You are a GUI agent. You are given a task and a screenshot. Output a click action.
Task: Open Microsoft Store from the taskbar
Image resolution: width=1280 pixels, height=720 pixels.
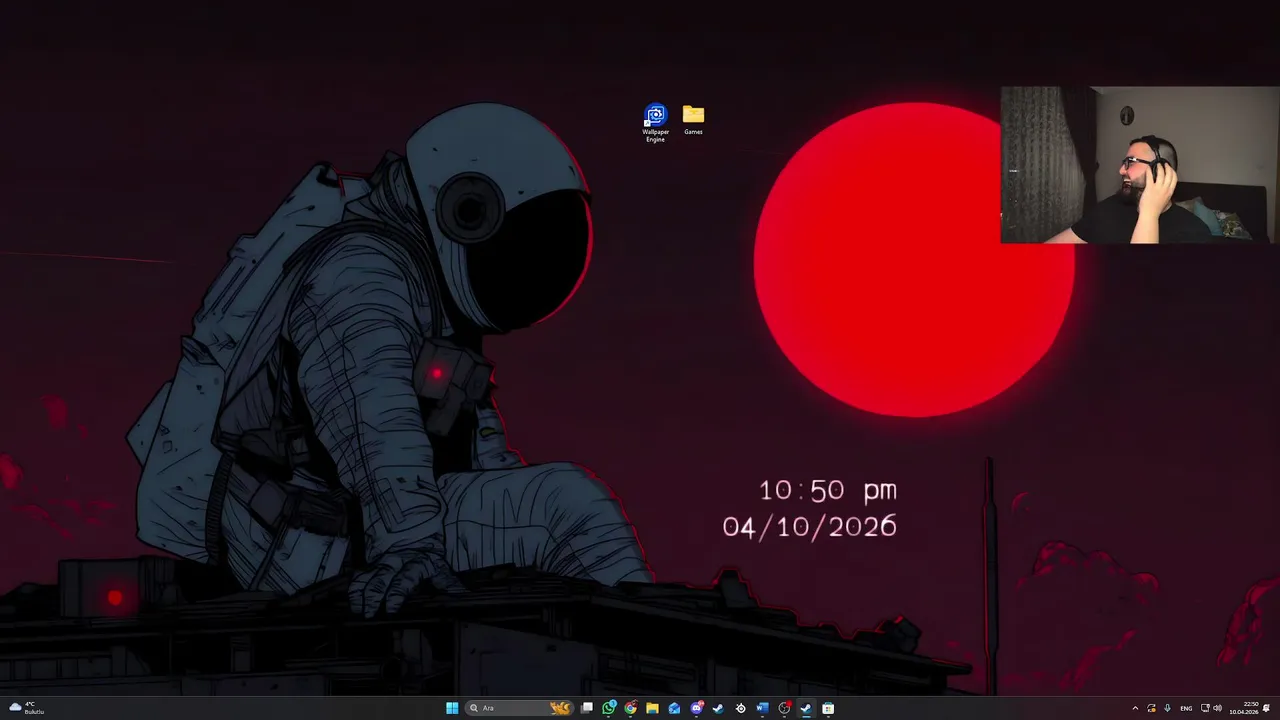coord(828,708)
